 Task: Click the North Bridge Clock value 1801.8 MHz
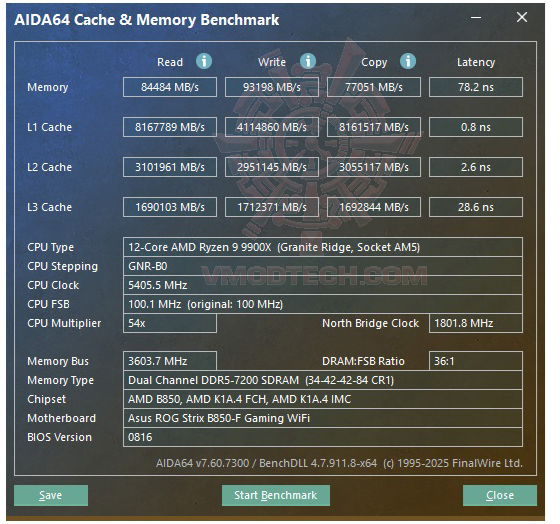476,323
